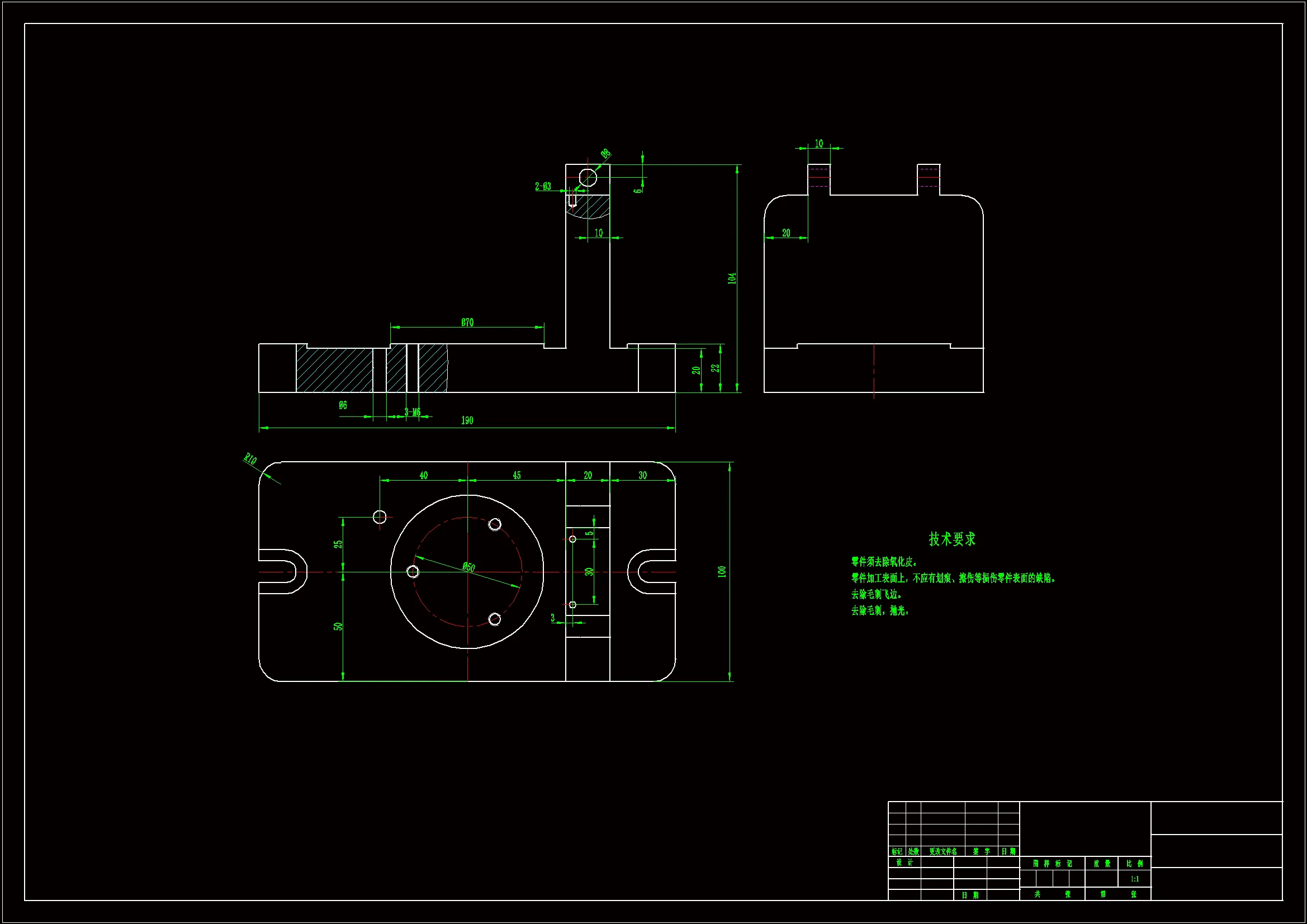Select the Ø8 hole dimension label
Screen dimensions: 1307x924
(x=605, y=153)
